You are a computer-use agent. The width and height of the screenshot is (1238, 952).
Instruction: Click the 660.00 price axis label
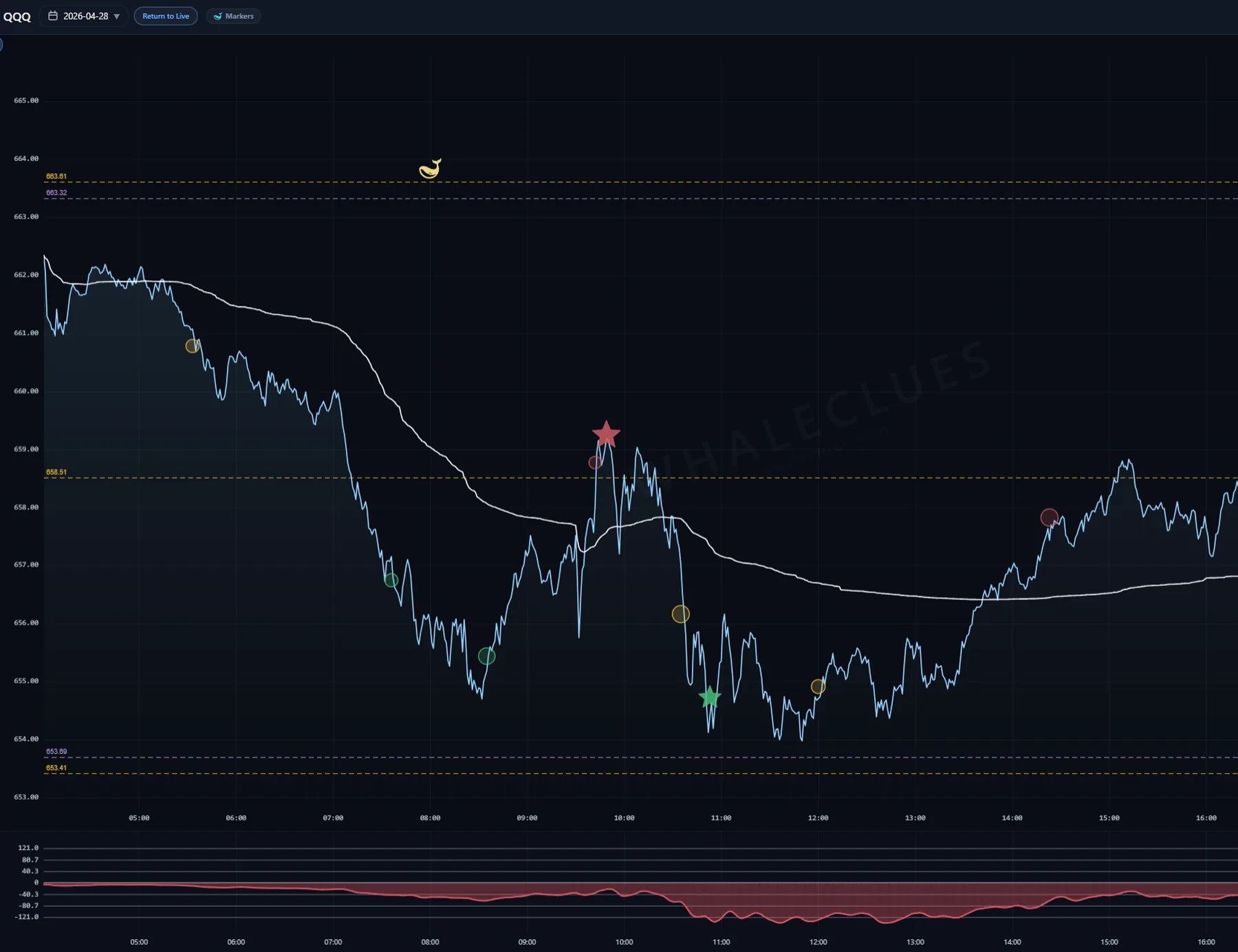26,391
